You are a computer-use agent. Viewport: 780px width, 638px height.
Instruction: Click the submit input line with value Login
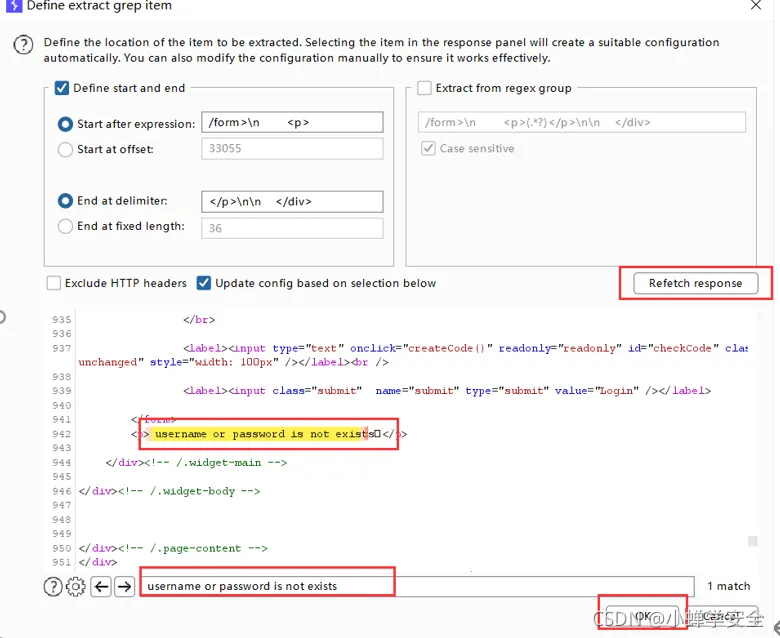tap(447, 391)
